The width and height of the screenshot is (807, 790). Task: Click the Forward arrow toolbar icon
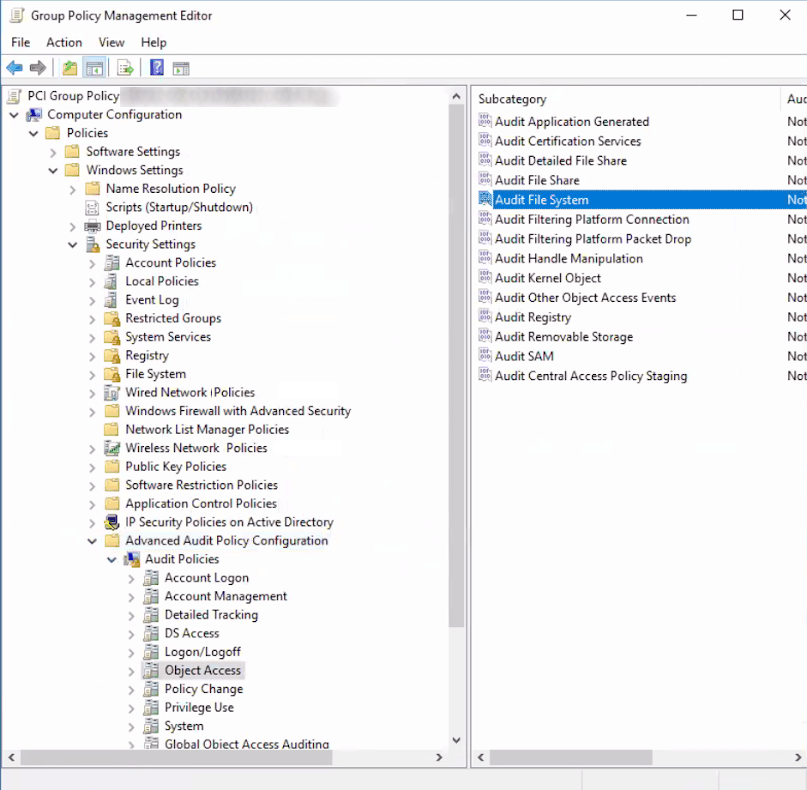(x=38, y=67)
